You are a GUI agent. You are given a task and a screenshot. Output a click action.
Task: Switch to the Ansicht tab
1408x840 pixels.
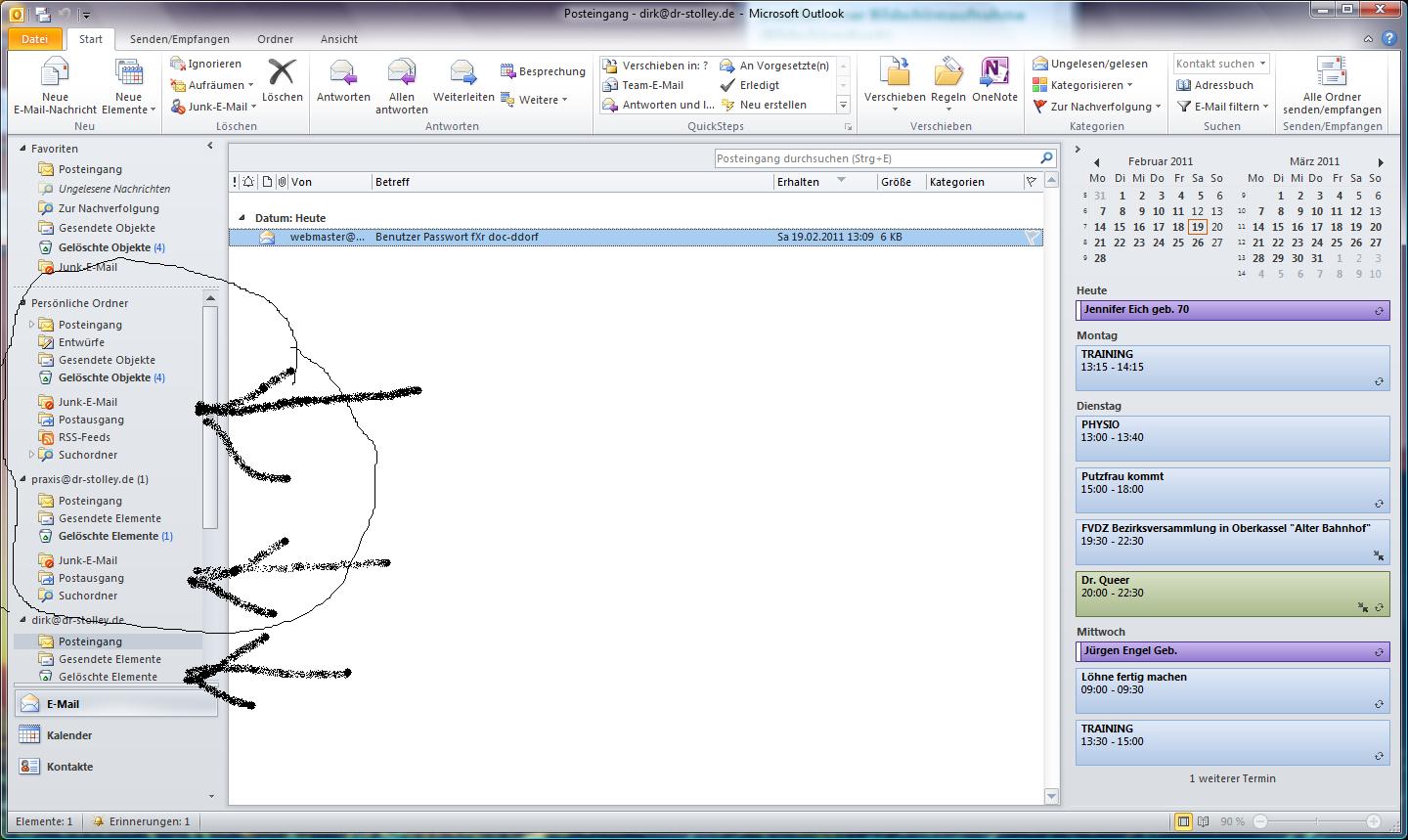(339, 39)
